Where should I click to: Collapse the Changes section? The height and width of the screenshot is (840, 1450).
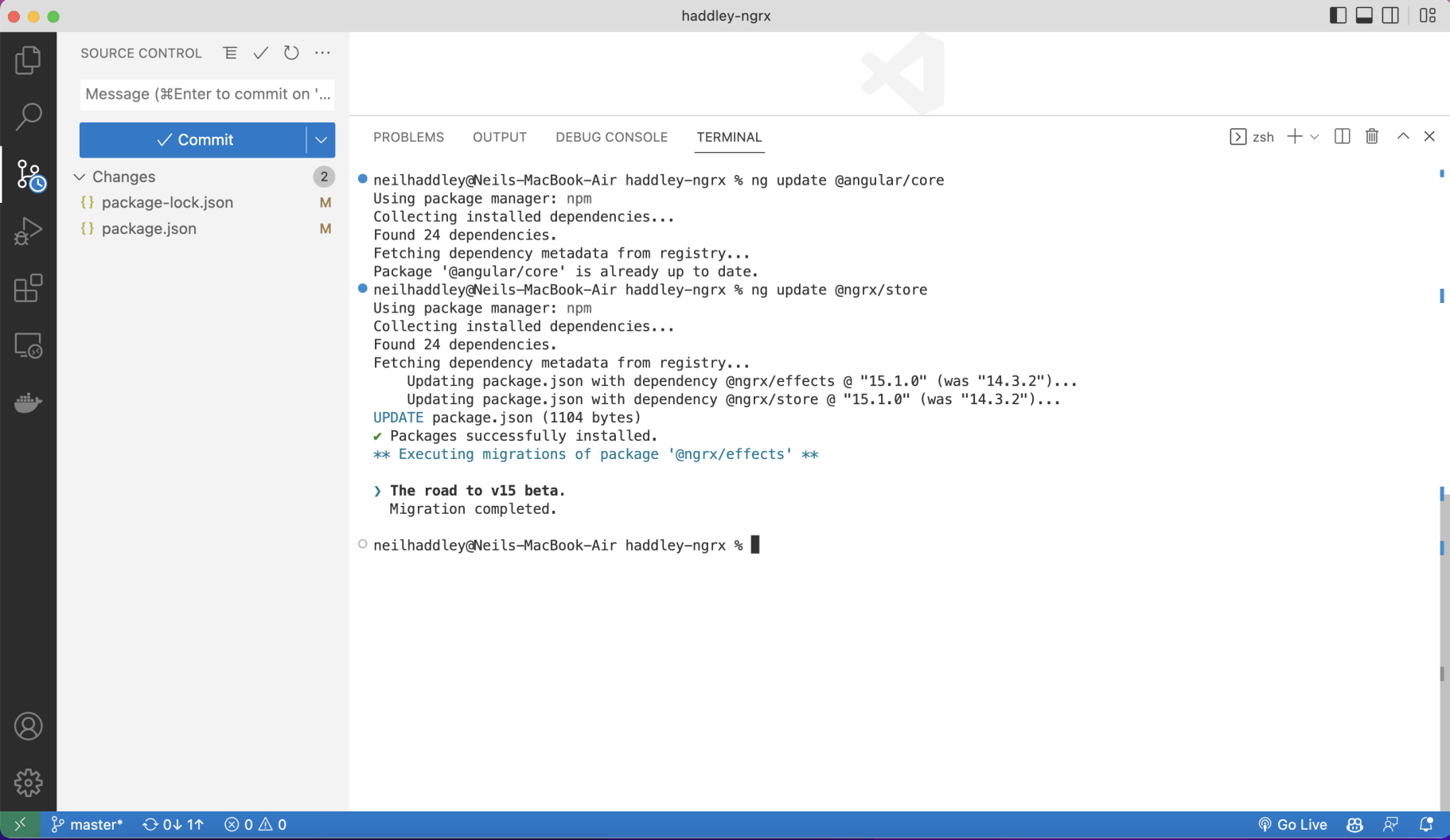(80, 177)
